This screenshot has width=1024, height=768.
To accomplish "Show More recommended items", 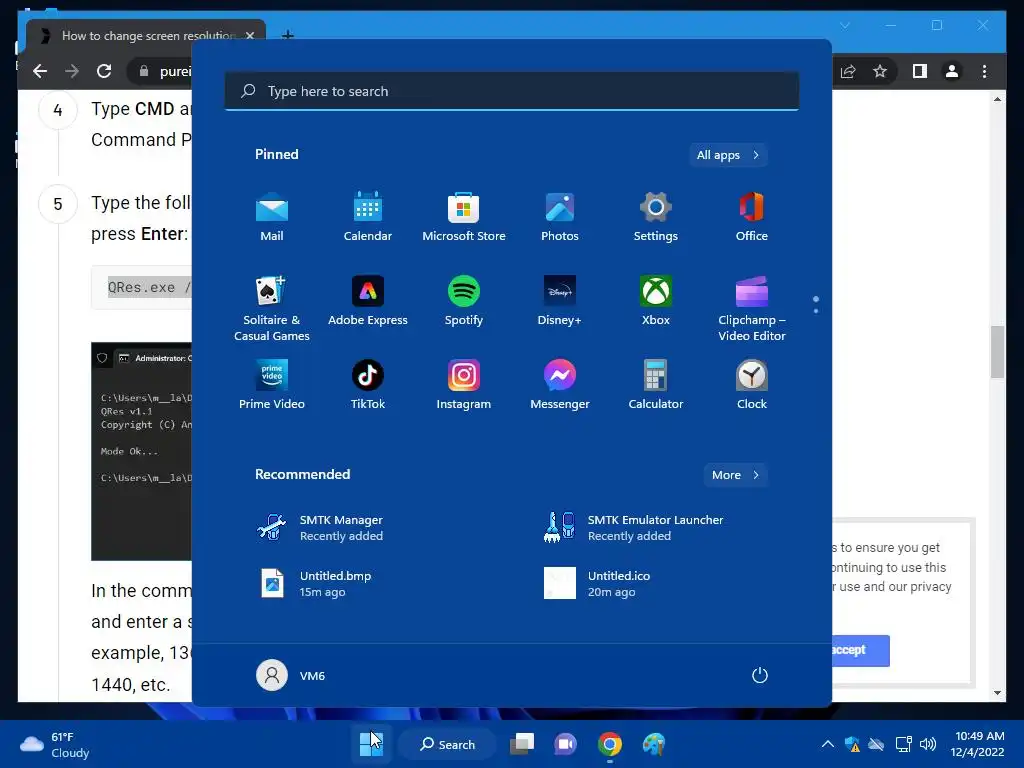I will tap(735, 475).
